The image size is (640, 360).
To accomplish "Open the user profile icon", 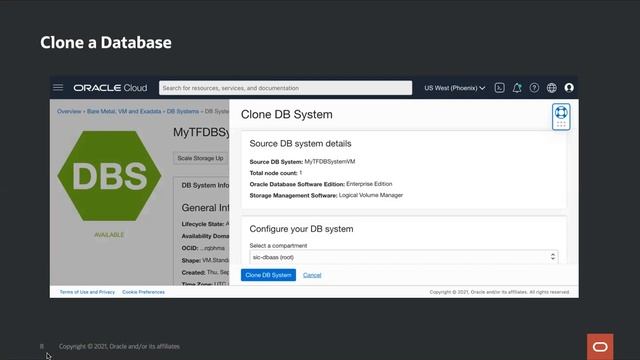I will coord(569,88).
